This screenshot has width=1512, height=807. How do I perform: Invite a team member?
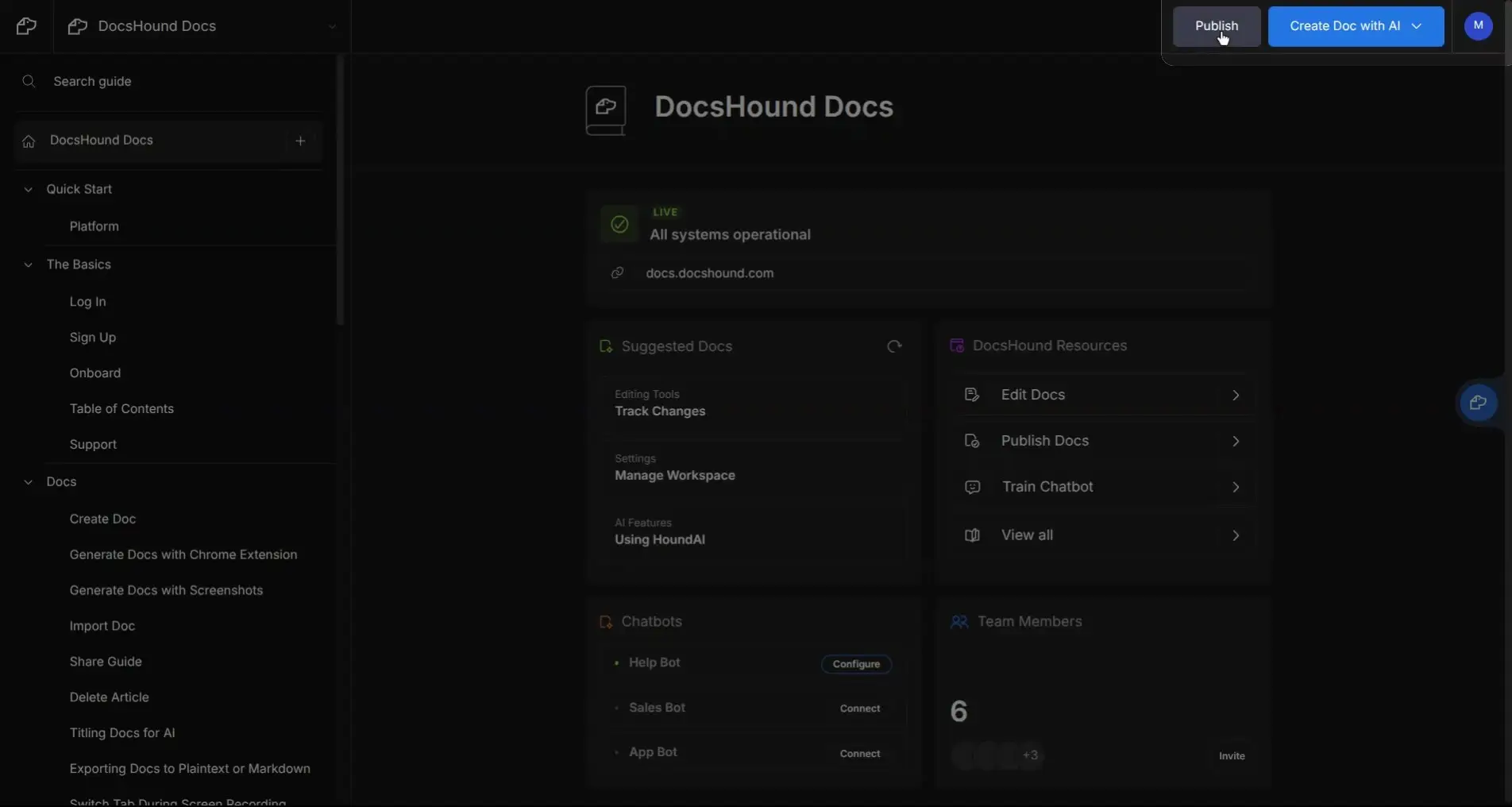click(x=1232, y=756)
